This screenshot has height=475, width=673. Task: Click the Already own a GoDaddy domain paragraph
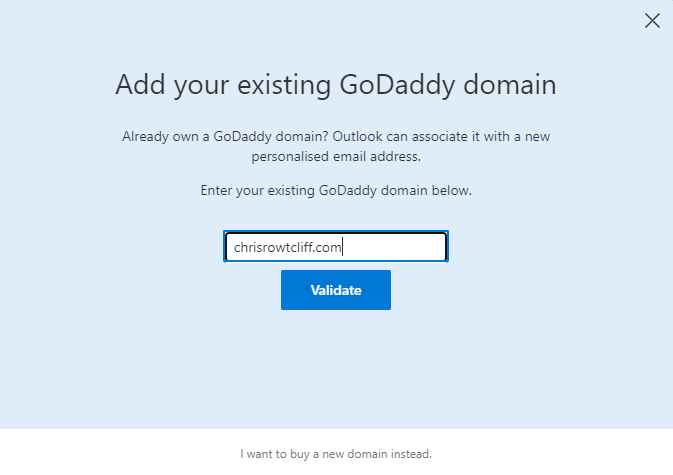pos(336,146)
